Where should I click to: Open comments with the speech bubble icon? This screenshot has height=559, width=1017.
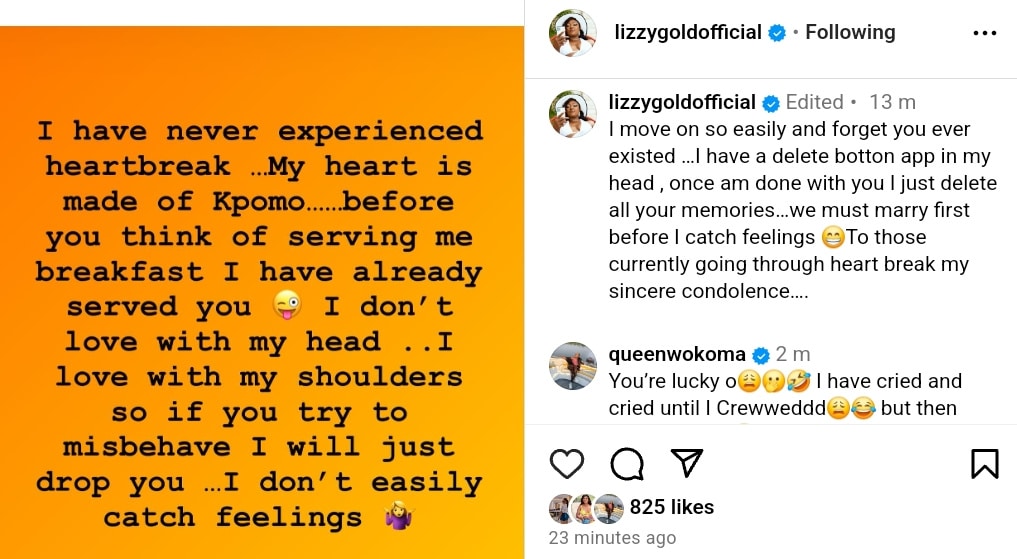(626, 463)
